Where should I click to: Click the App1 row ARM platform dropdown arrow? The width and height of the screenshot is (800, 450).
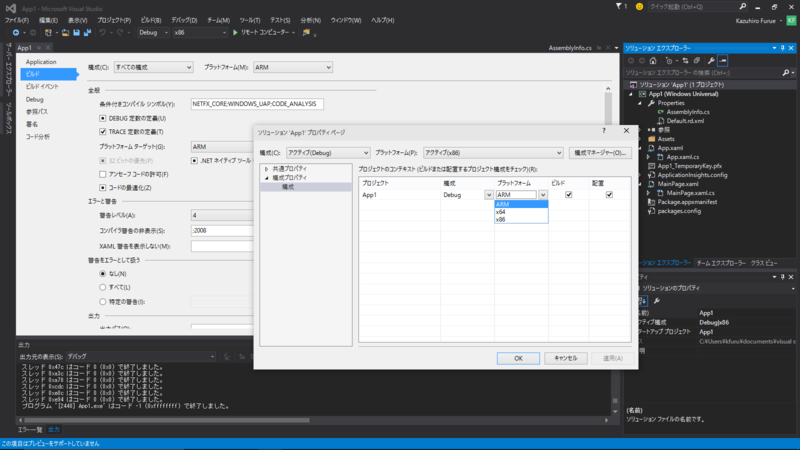click(543, 195)
